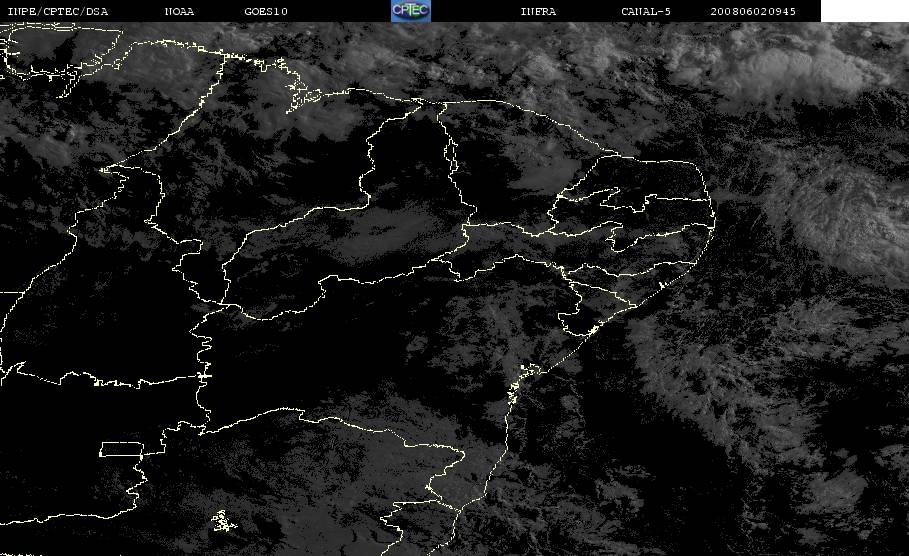
Task: Click the INFRA label in the header
Action: [538, 12]
